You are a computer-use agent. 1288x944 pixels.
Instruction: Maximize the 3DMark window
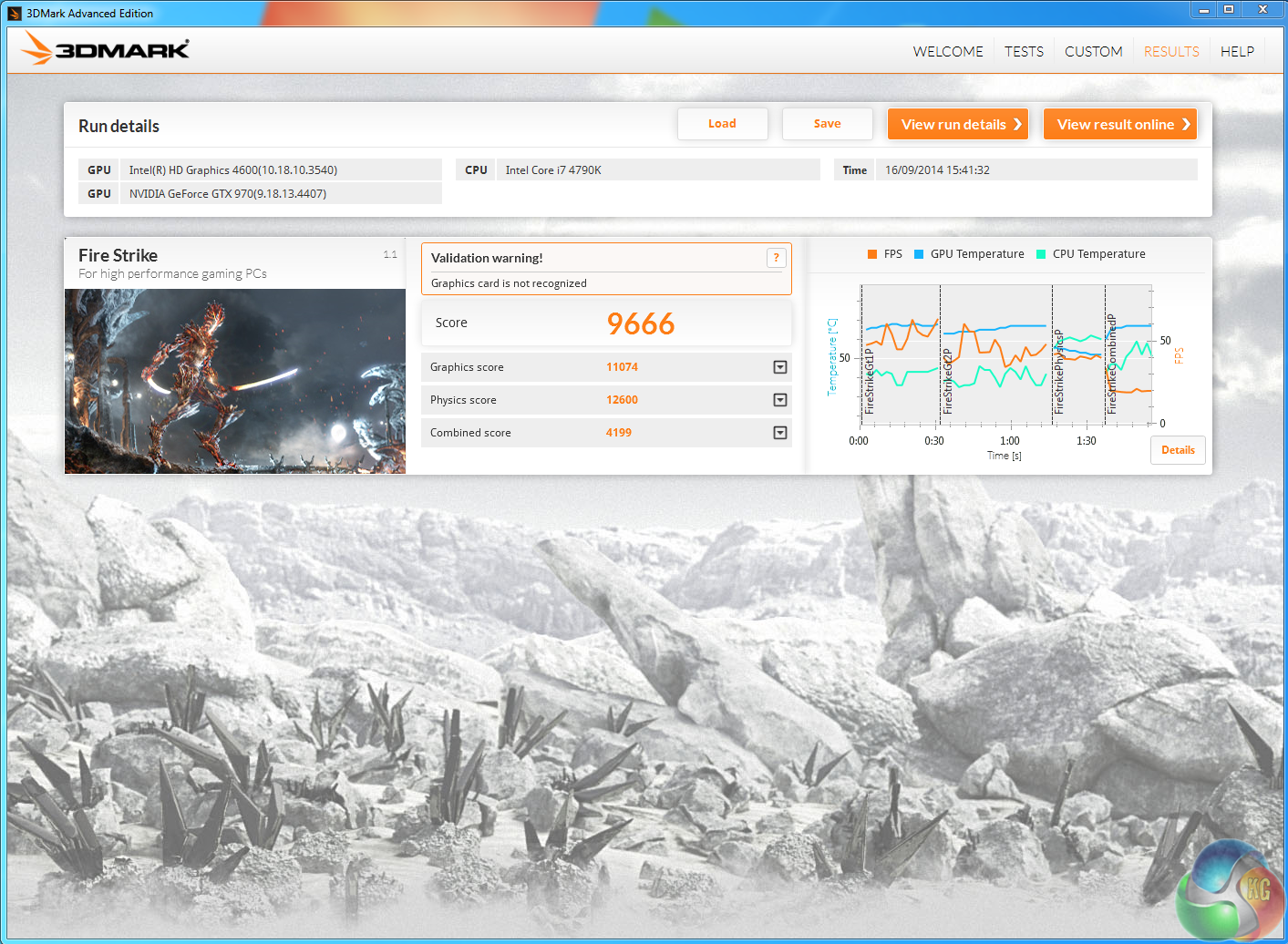1229,9
